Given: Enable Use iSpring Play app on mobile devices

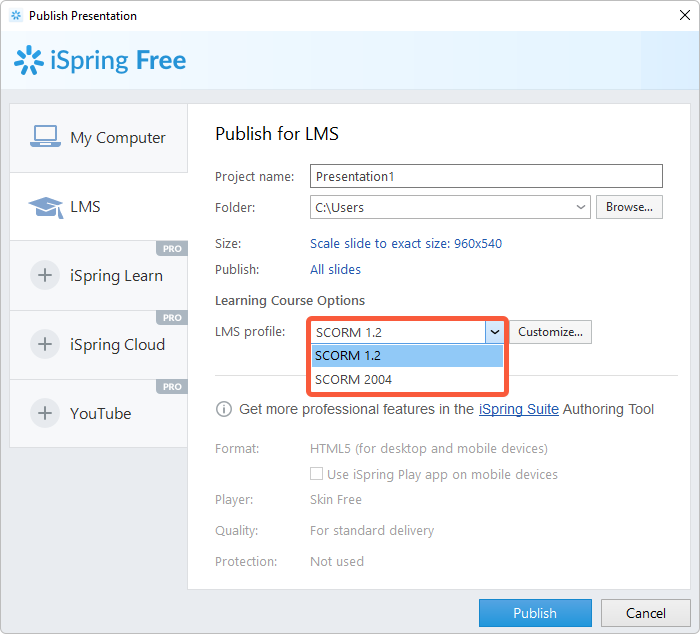Looking at the screenshot, I should [317, 474].
